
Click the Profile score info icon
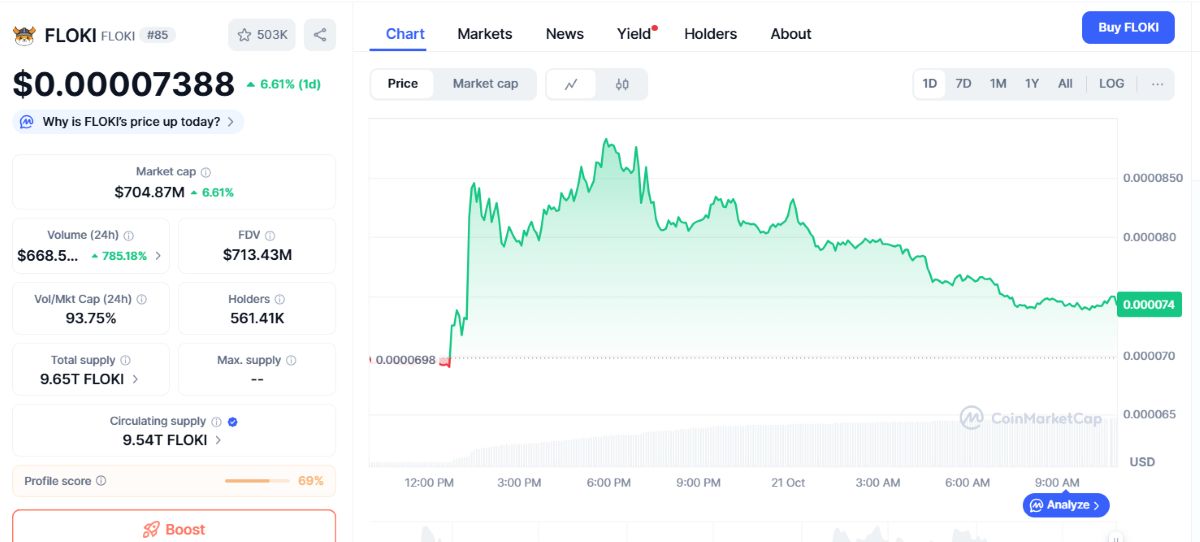pos(101,481)
